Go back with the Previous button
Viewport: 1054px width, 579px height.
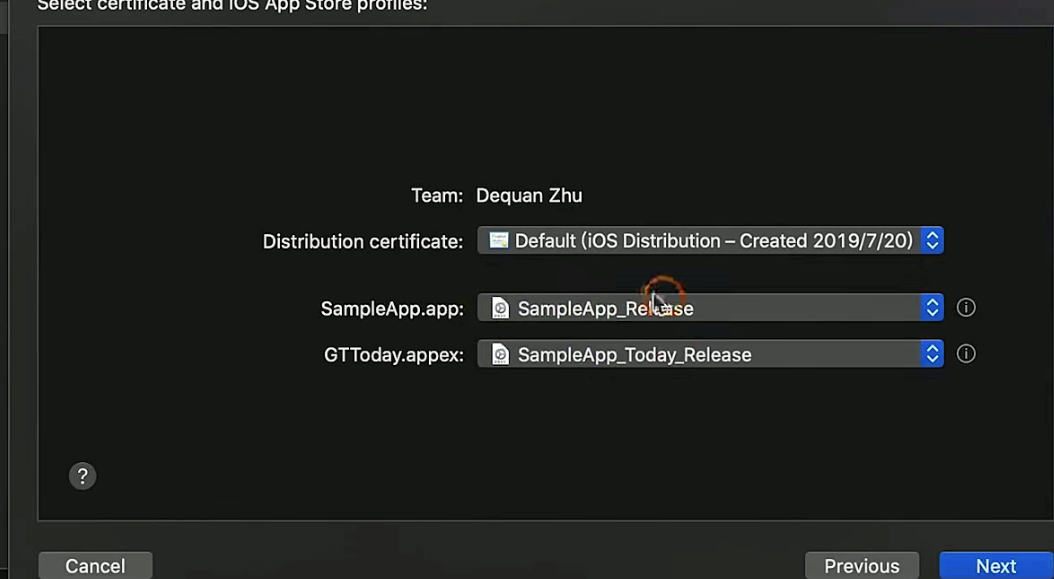click(861, 566)
